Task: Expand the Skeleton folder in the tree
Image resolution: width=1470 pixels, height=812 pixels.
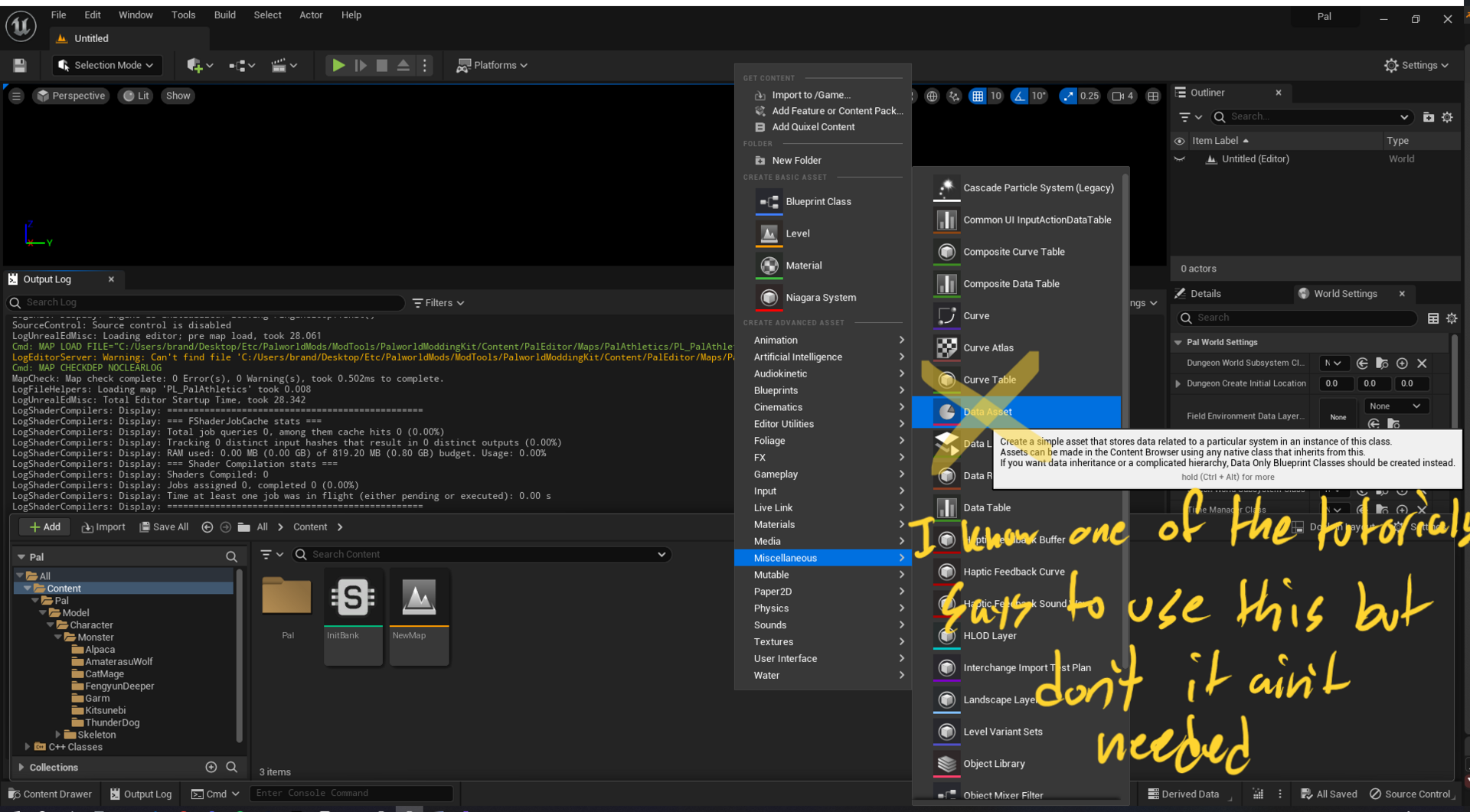Action: 58,735
